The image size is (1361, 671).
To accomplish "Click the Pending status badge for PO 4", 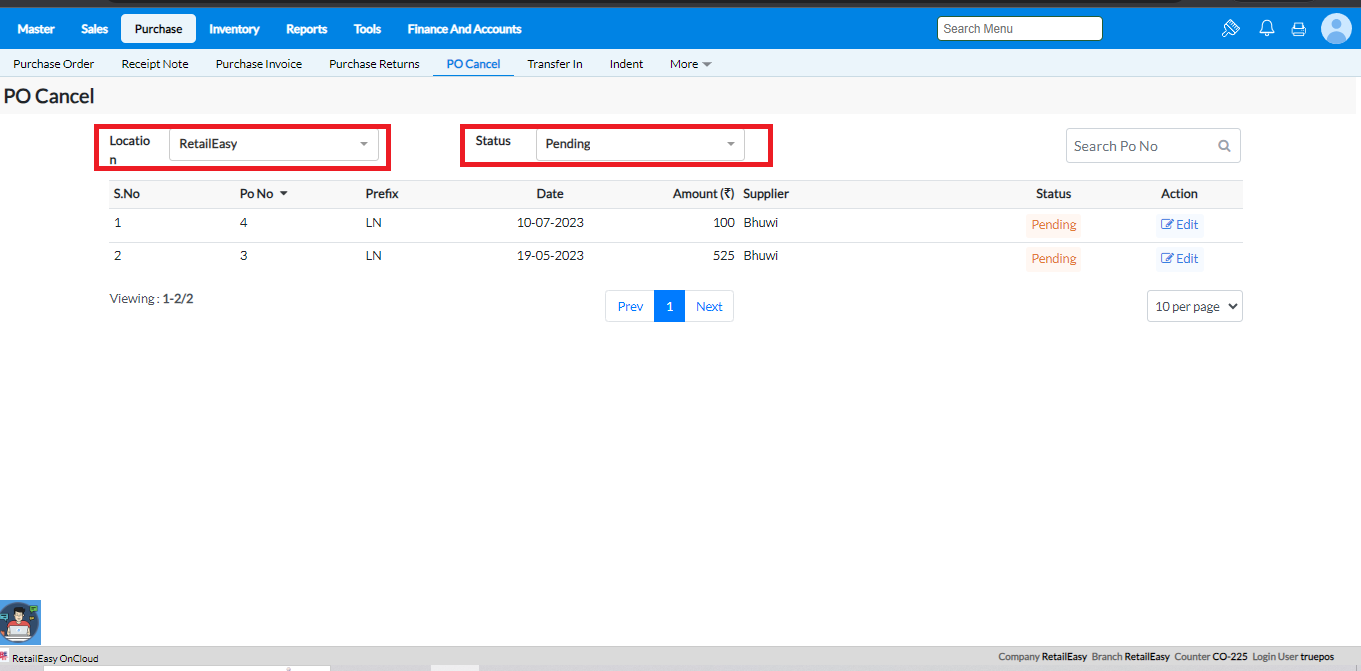I will point(1054,225).
